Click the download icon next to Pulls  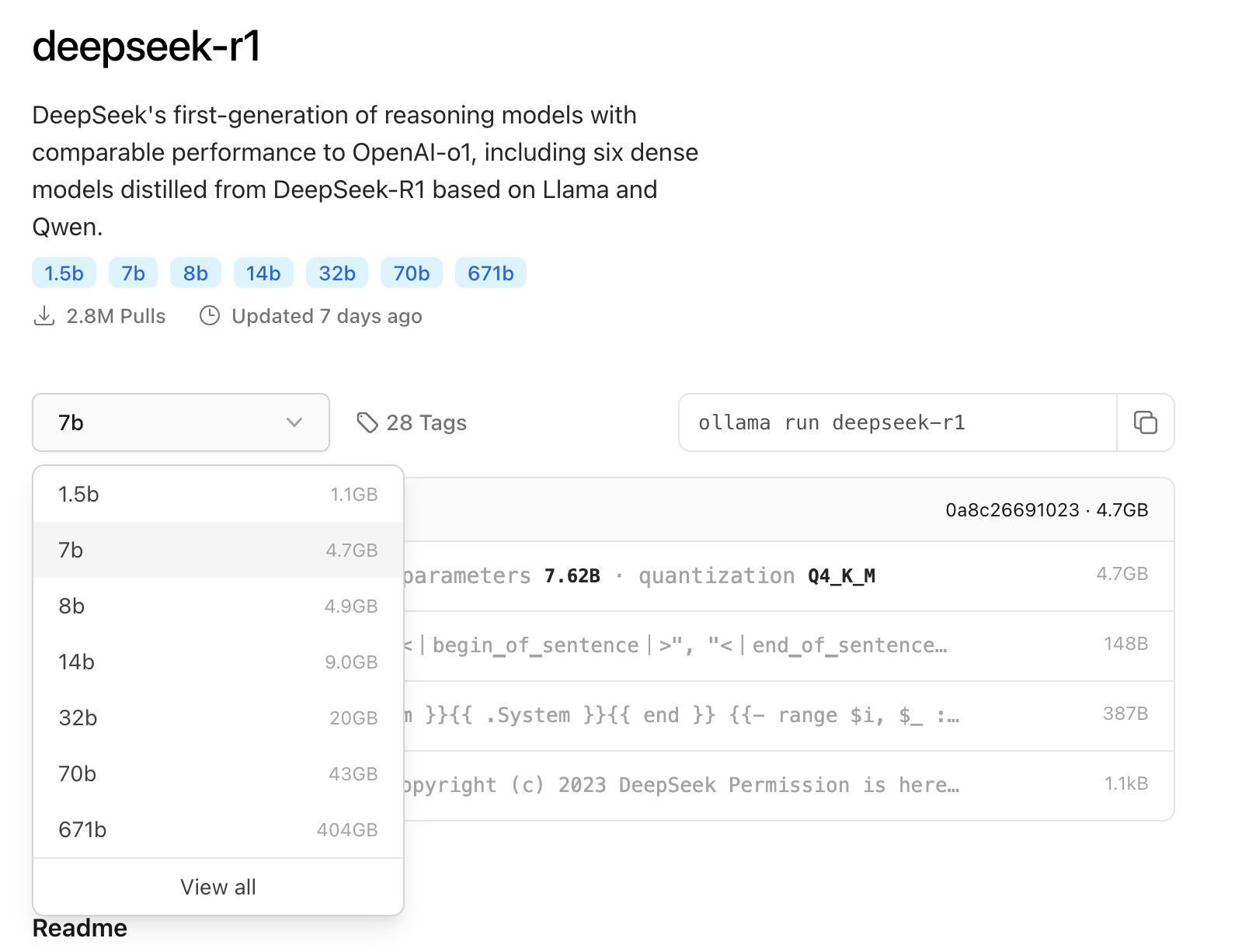(44, 316)
